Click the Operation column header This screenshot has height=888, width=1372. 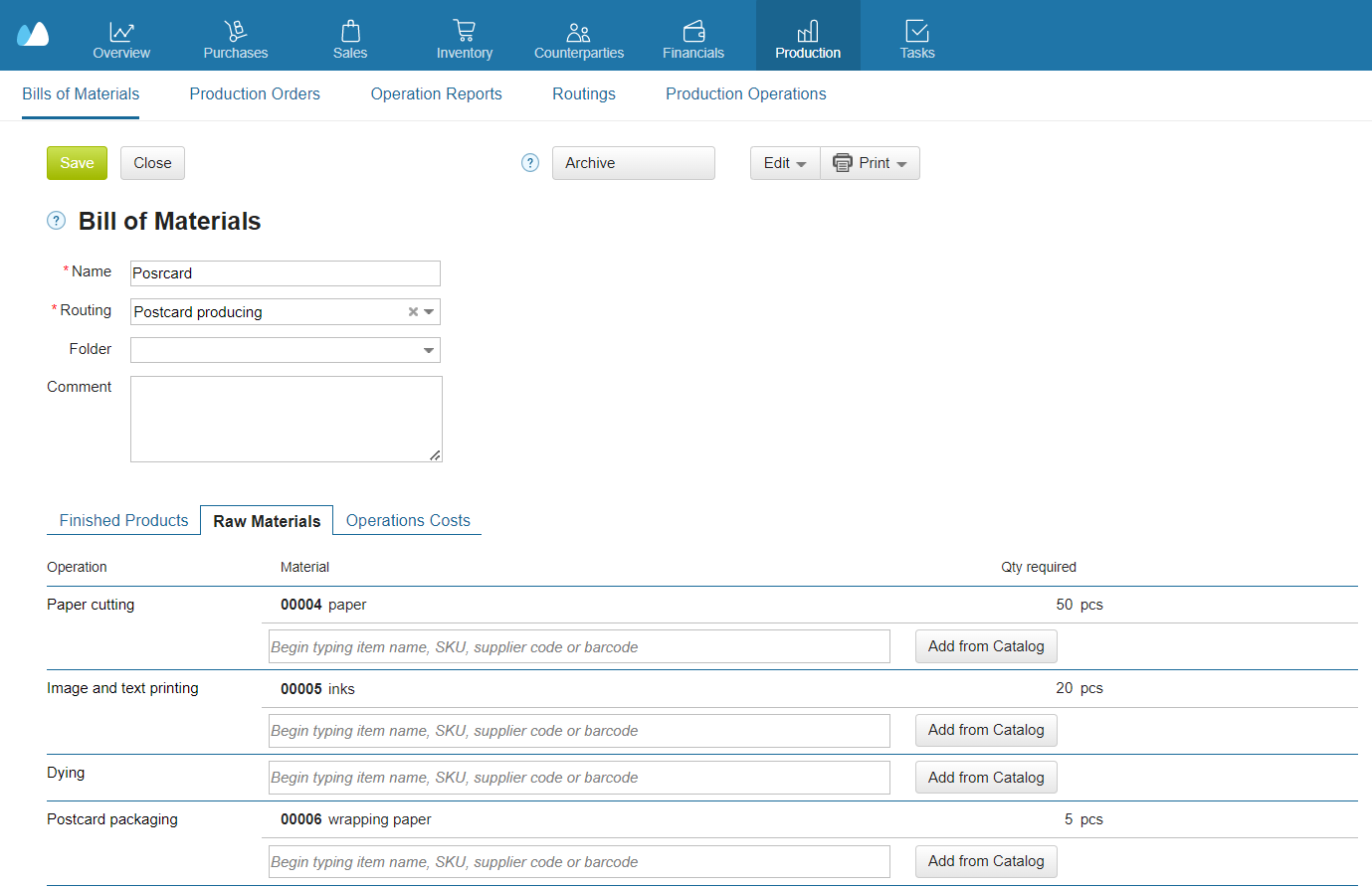[x=77, y=567]
